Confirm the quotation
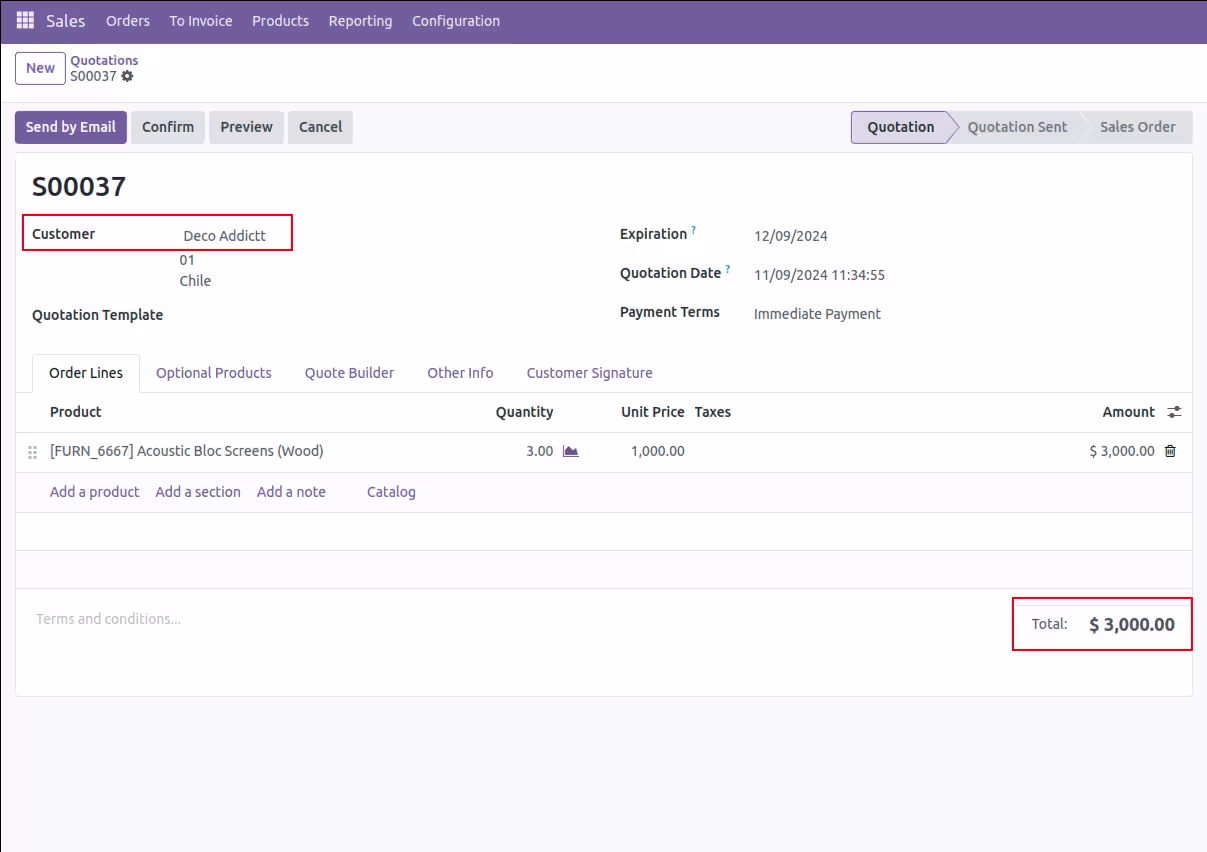 point(168,127)
